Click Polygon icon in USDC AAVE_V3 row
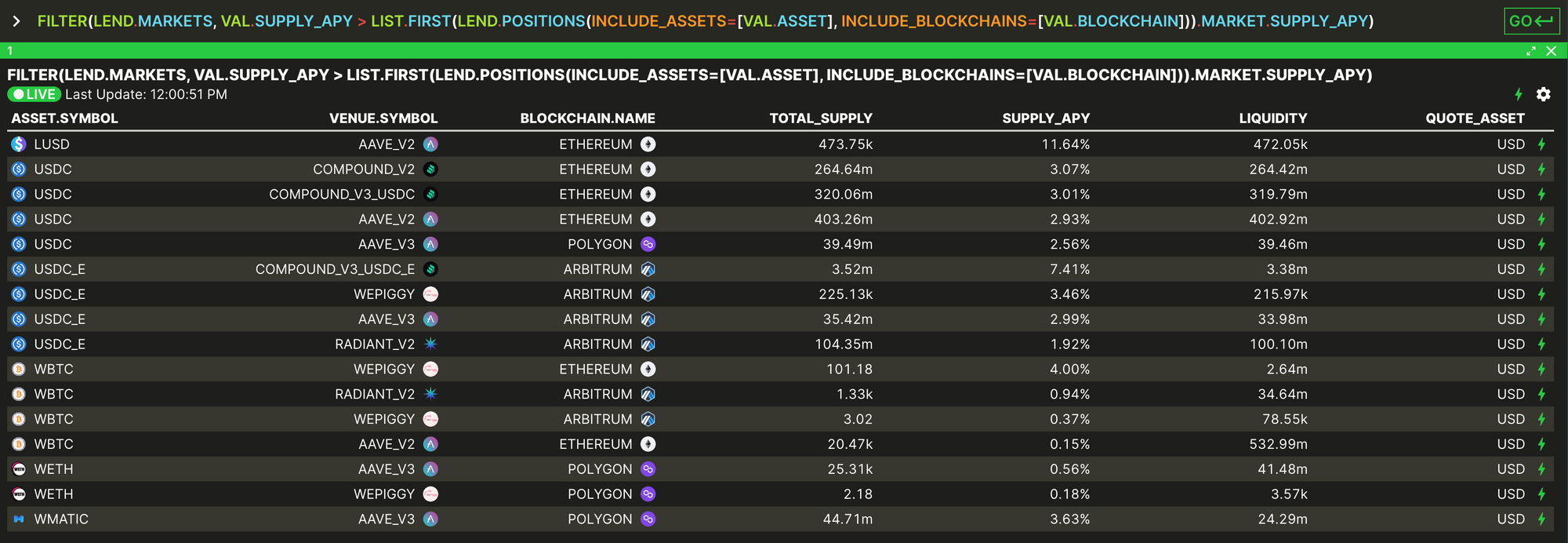The image size is (1568, 543). click(648, 244)
